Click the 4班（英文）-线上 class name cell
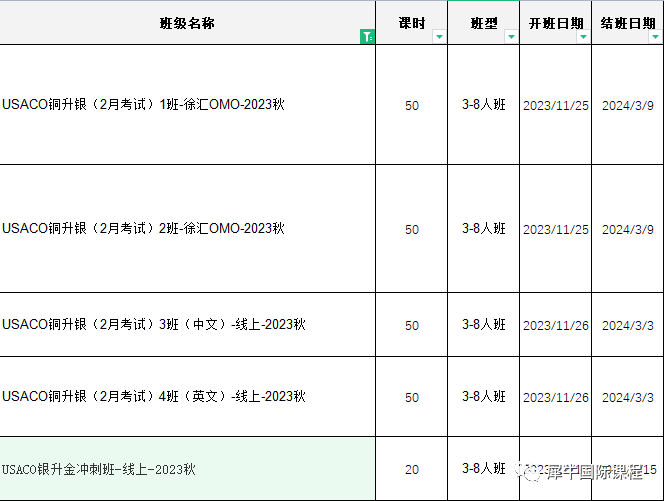 153,397
